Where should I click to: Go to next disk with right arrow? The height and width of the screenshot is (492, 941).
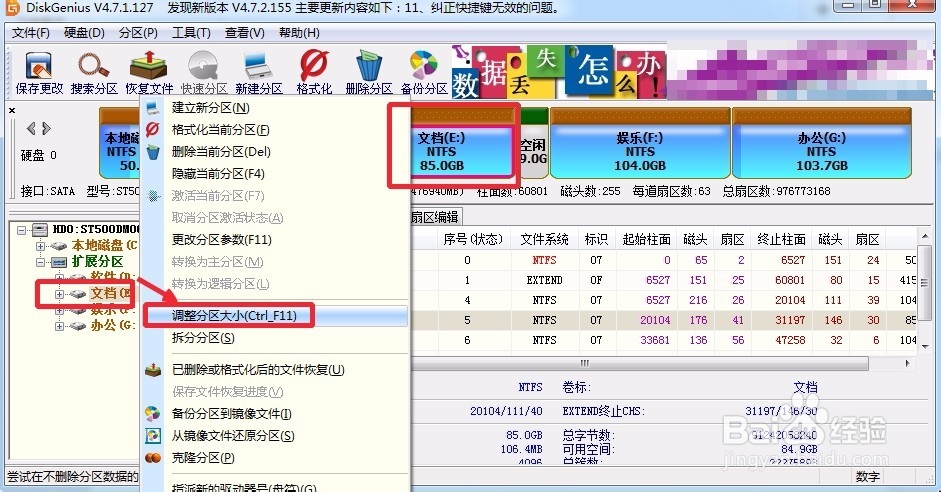pos(46,128)
